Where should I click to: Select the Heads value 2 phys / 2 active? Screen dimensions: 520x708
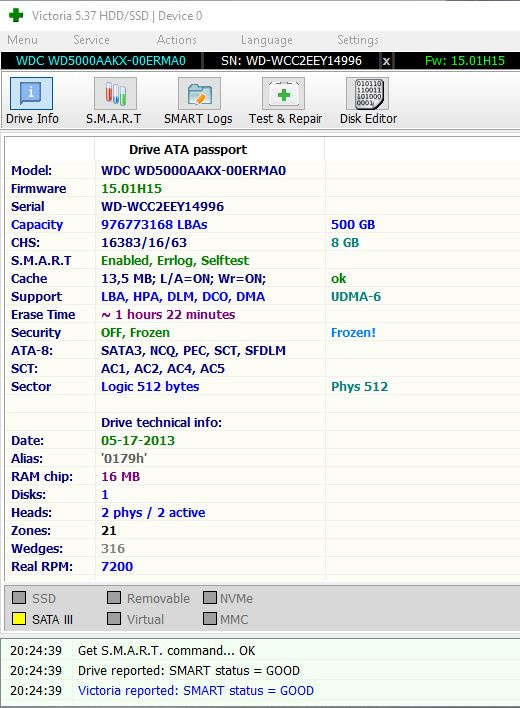[153, 513]
